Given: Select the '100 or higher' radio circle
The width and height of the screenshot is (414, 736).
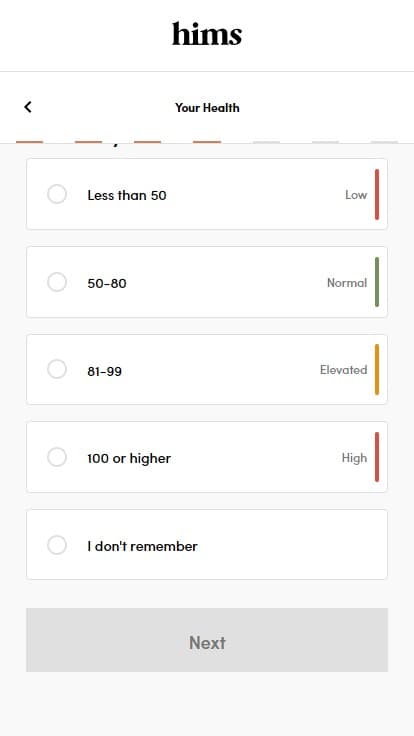Looking at the screenshot, I should 57,457.
